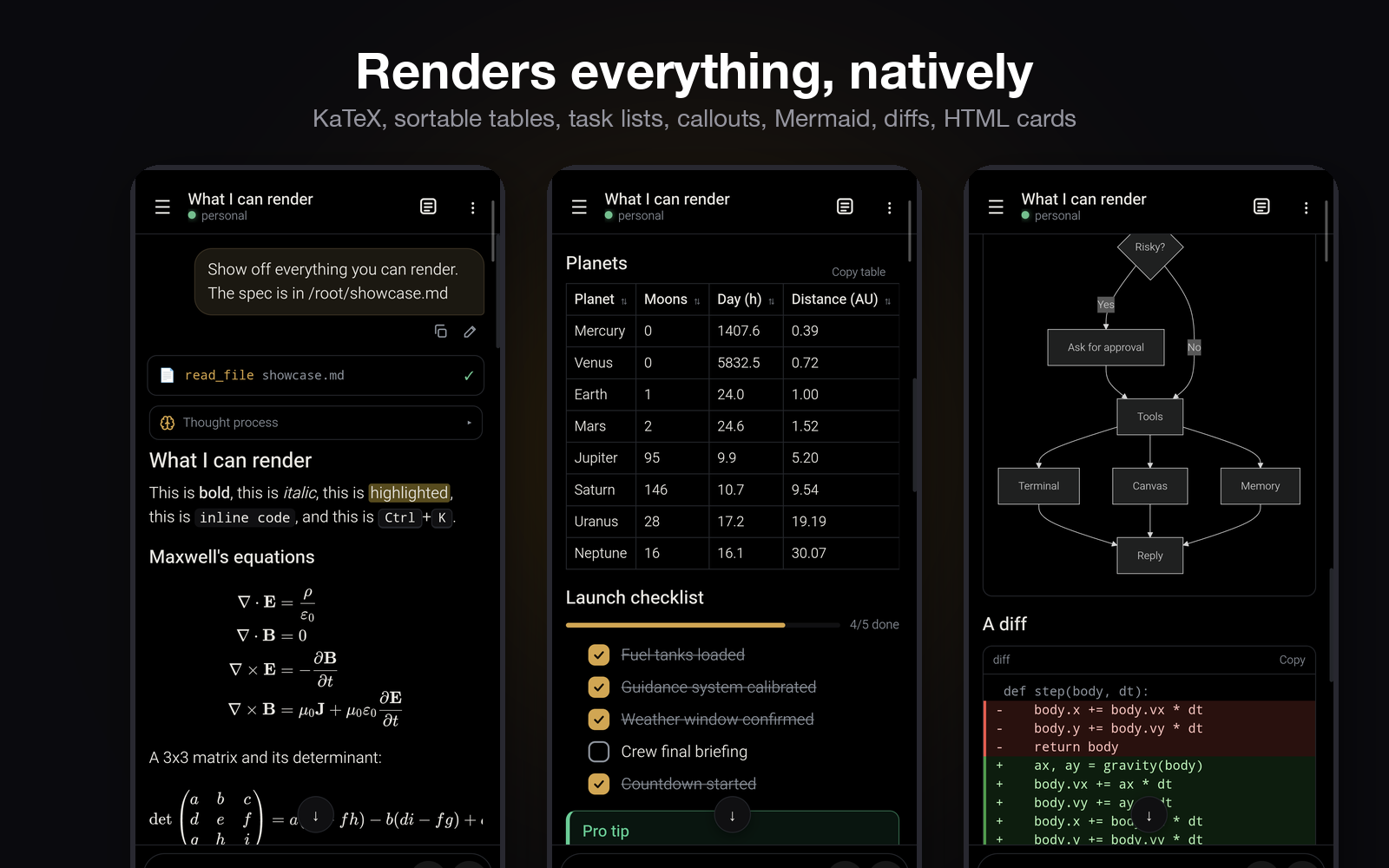
Task: Sort table by Distance (AU) column
Action: [841, 299]
